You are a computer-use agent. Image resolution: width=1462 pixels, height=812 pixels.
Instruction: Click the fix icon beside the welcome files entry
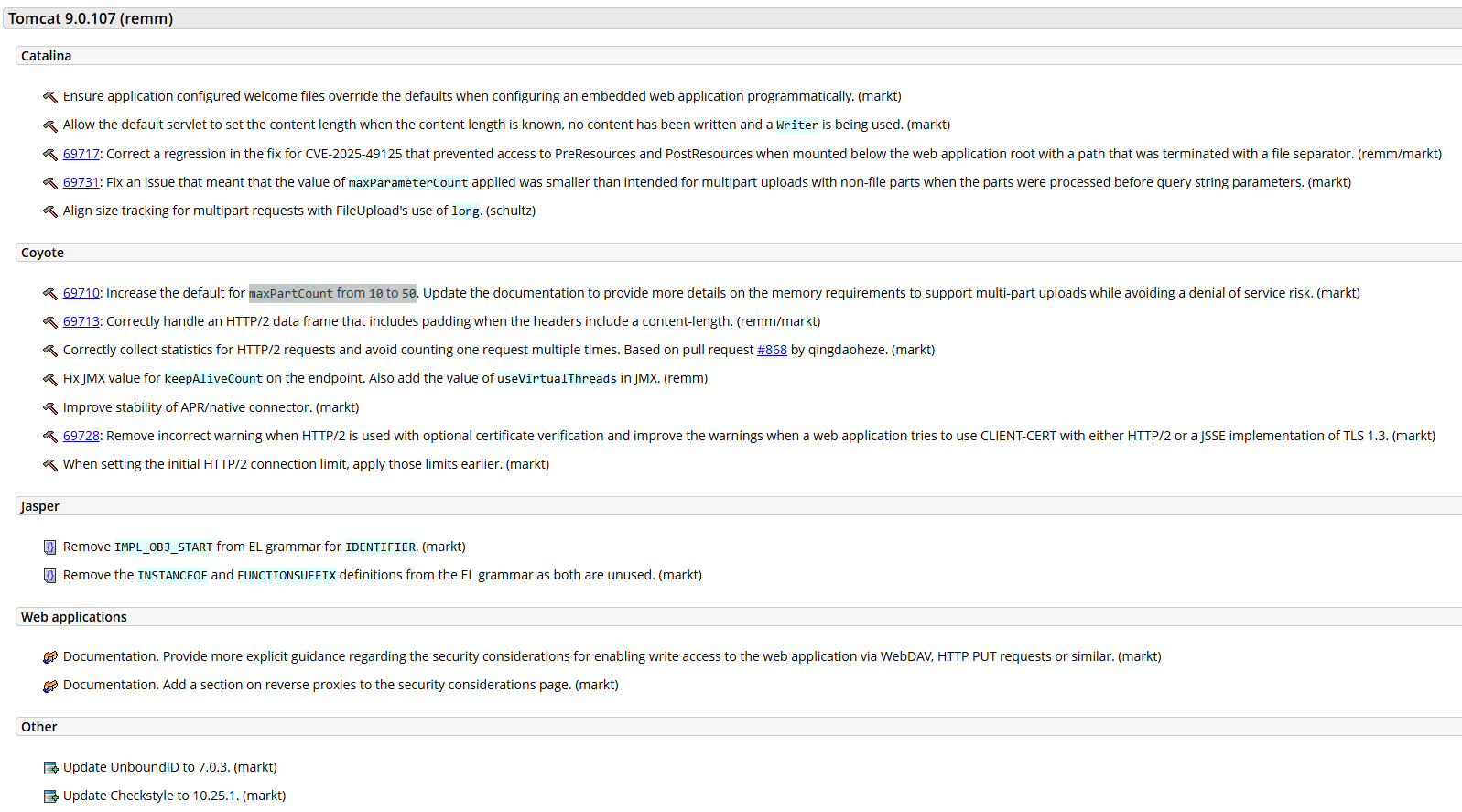click(x=50, y=97)
